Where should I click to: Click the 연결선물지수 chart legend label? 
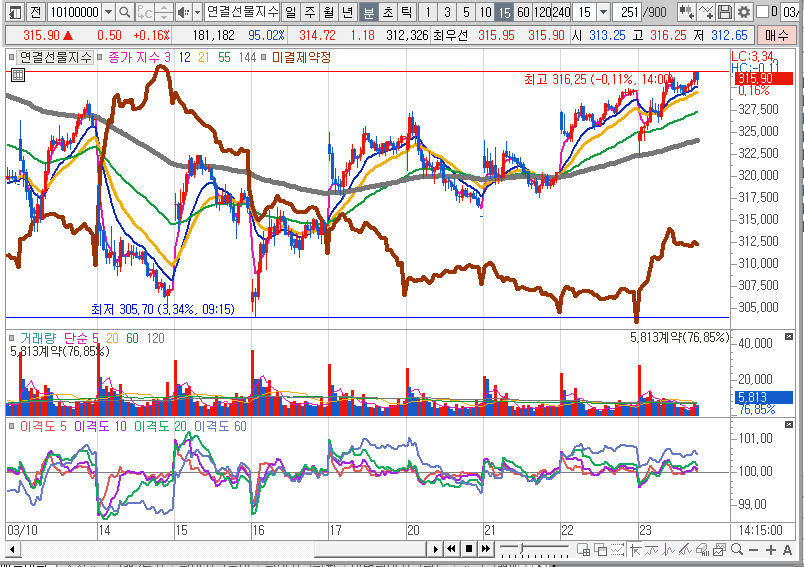click(55, 57)
